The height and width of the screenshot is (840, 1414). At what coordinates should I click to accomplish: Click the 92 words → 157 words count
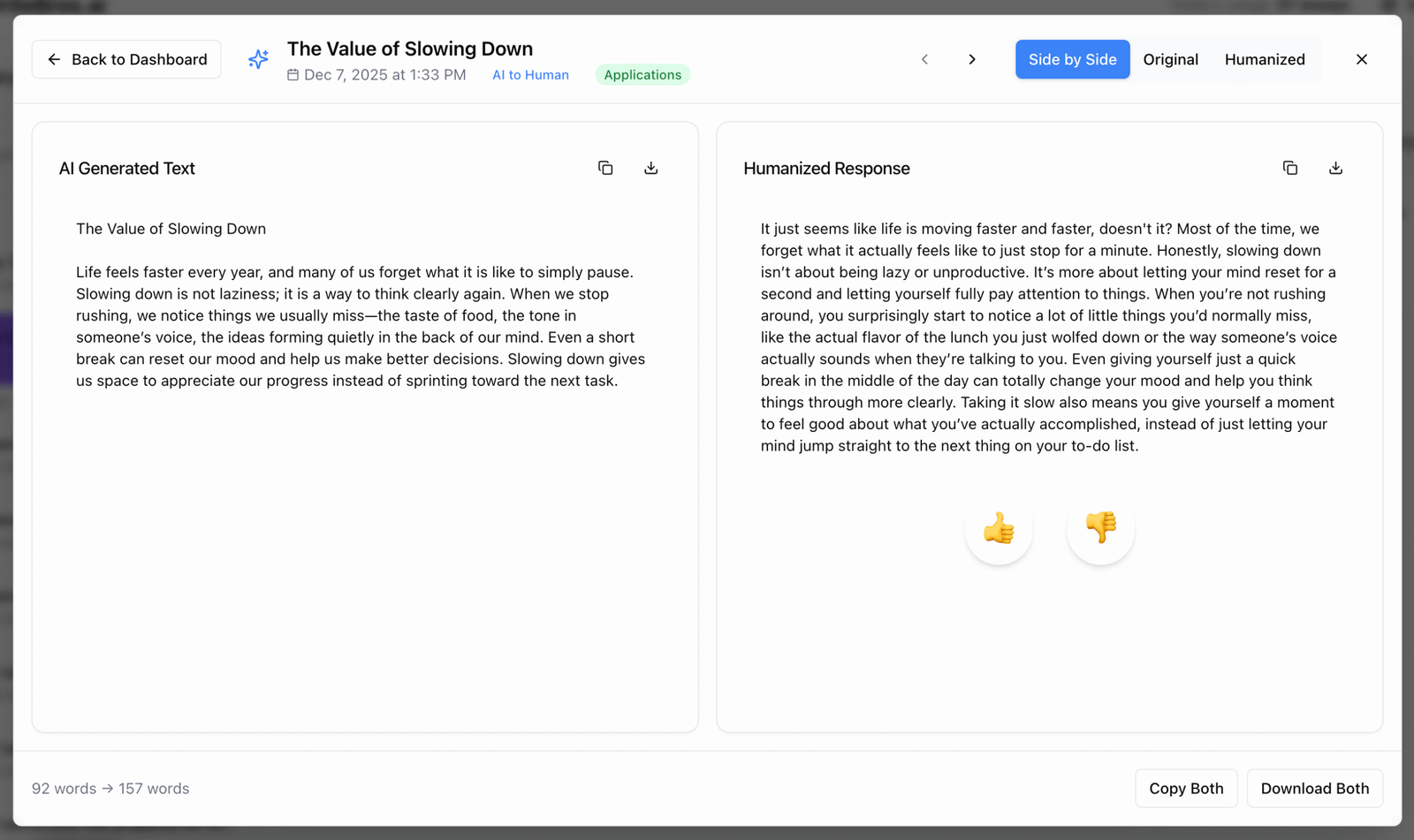pos(110,789)
